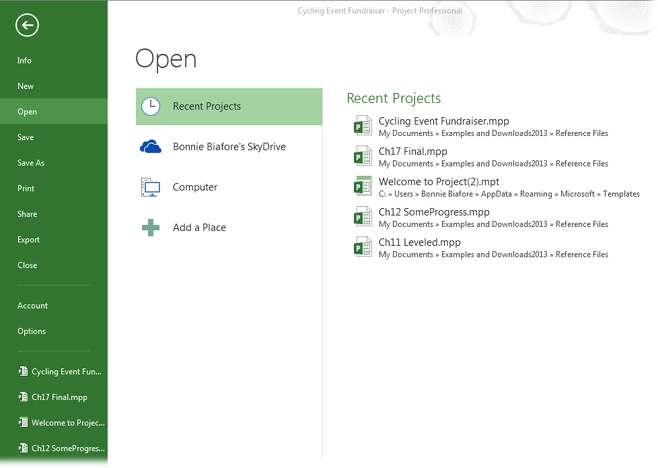Viewport: 658px width, 468px height.
Task: Select the Computer location label
Action: tap(195, 187)
